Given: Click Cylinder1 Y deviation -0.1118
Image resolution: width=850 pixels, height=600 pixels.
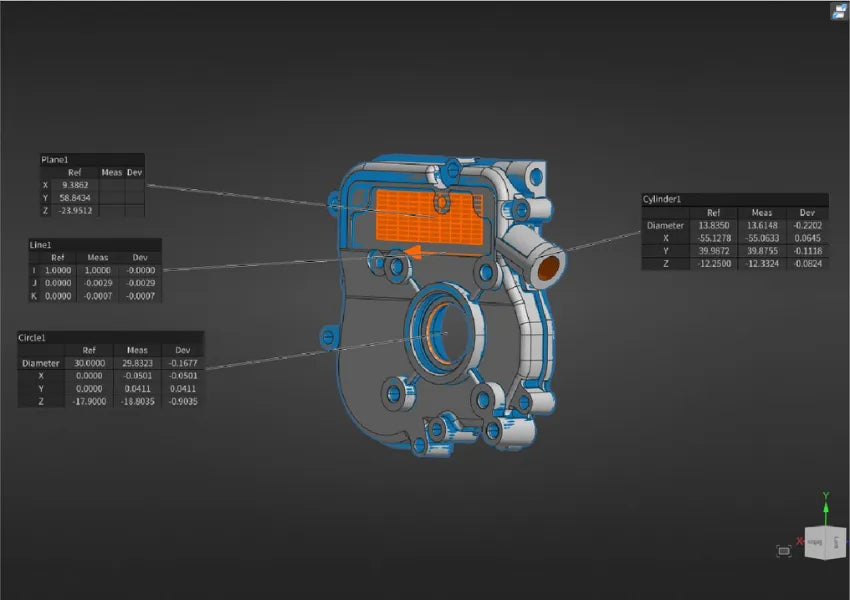Looking at the screenshot, I should (x=807, y=251).
